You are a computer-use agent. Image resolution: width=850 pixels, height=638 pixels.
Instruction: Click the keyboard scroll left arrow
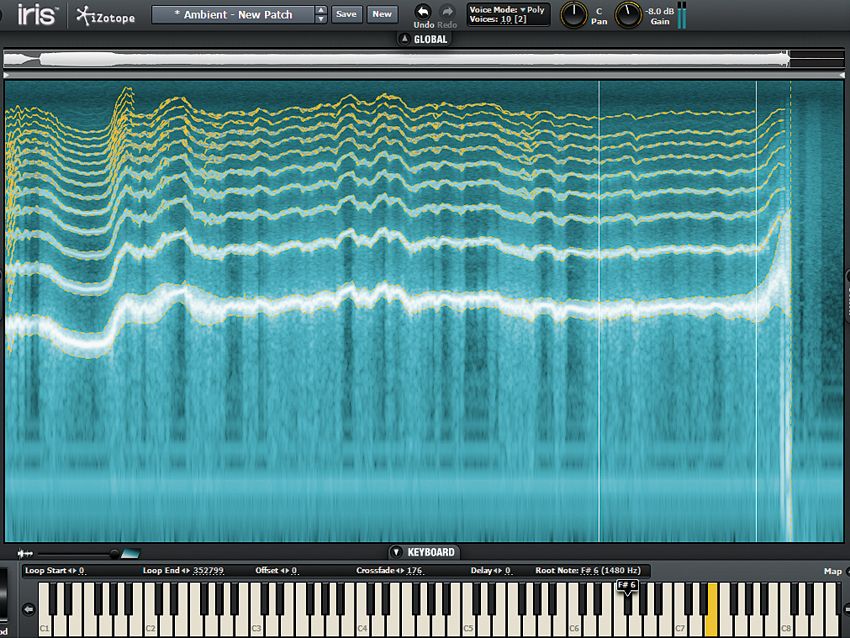pyautogui.click(x=29, y=609)
